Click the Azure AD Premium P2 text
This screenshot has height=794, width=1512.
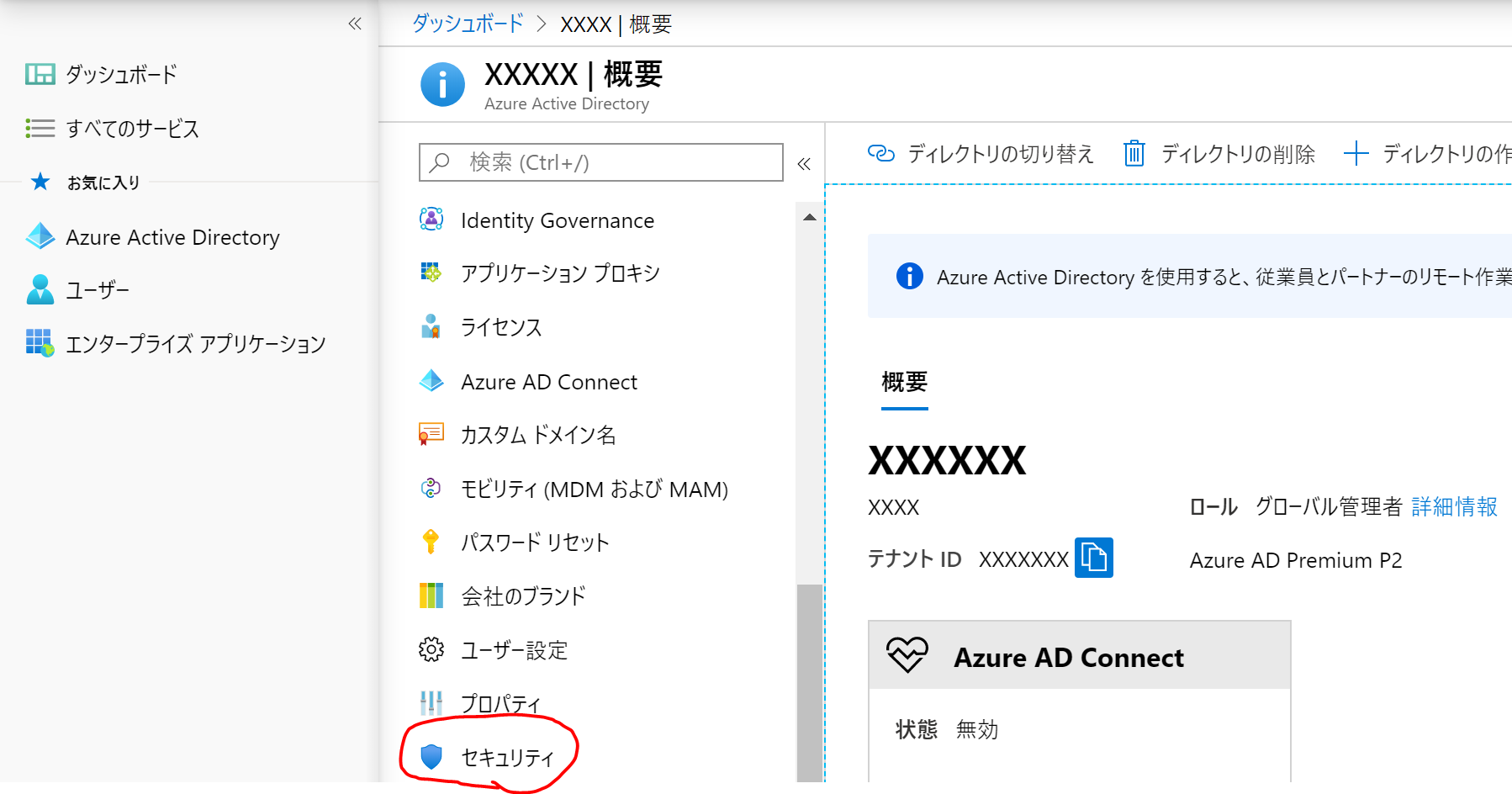coord(1296,560)
